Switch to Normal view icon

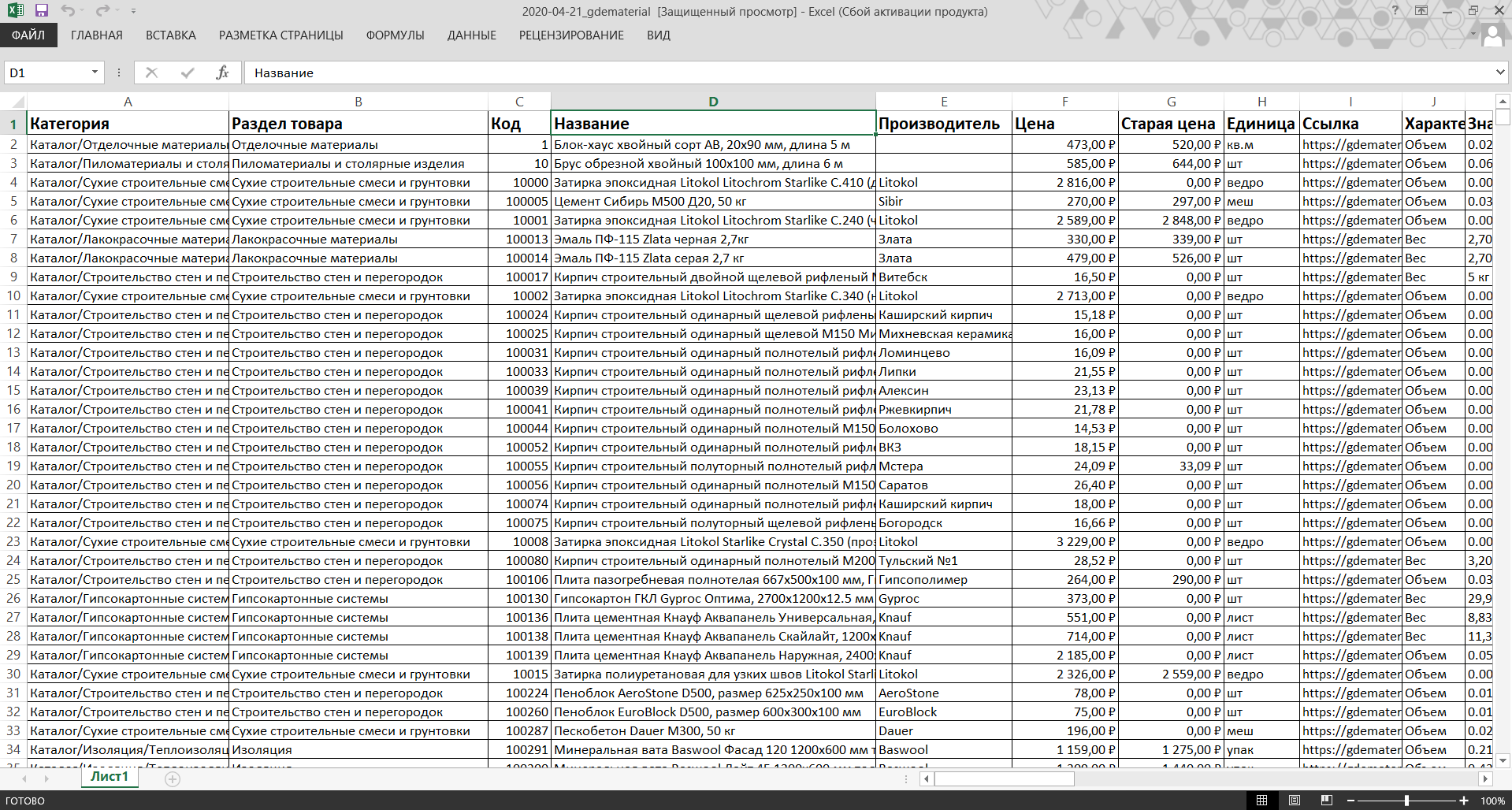pos(1261,801)
